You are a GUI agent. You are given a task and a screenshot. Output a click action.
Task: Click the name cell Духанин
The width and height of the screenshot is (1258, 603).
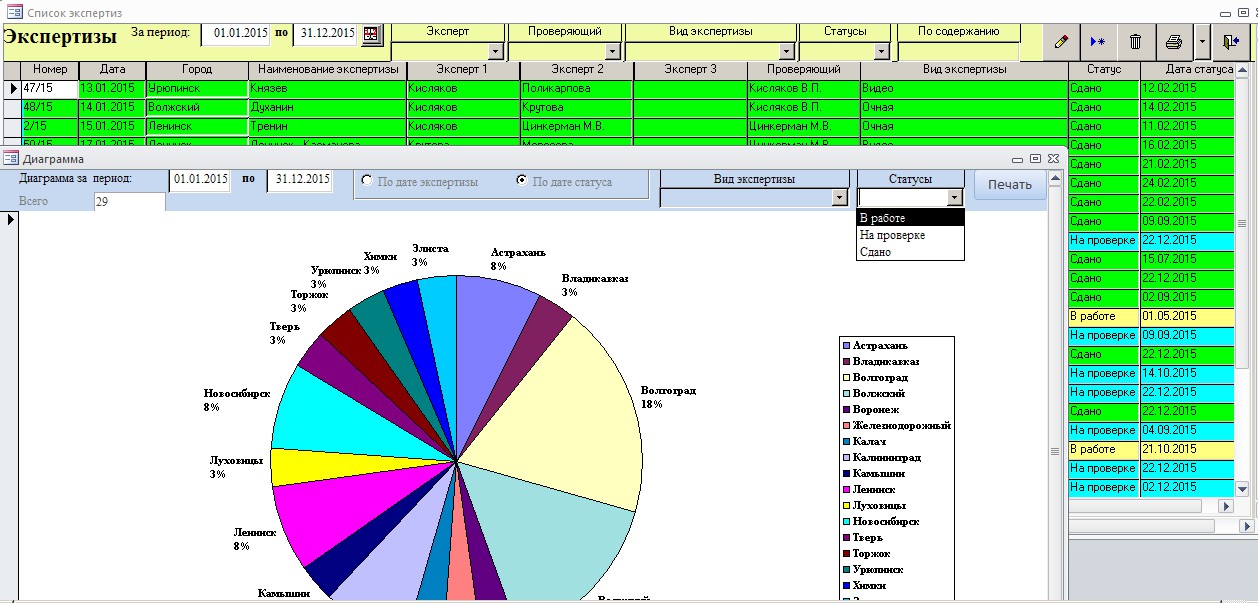tap(328, 107)
